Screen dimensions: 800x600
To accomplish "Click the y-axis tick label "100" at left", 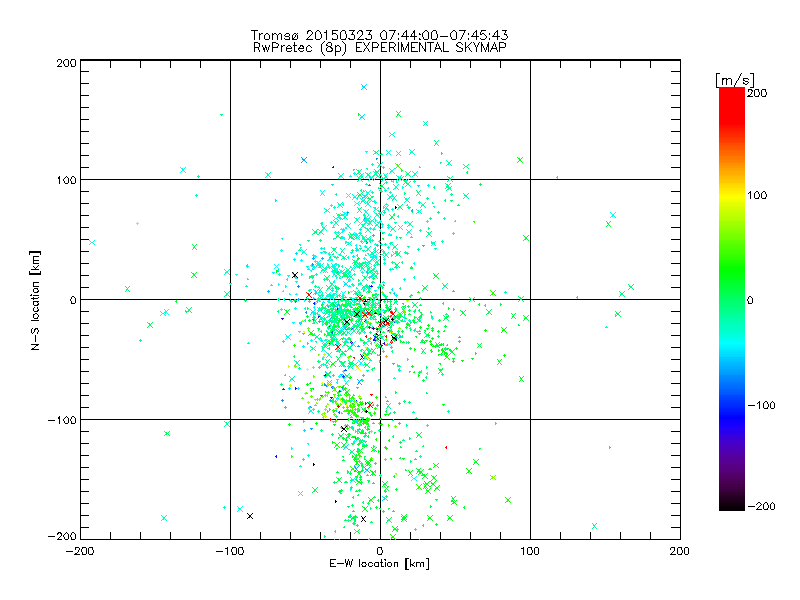I will 66,180.
